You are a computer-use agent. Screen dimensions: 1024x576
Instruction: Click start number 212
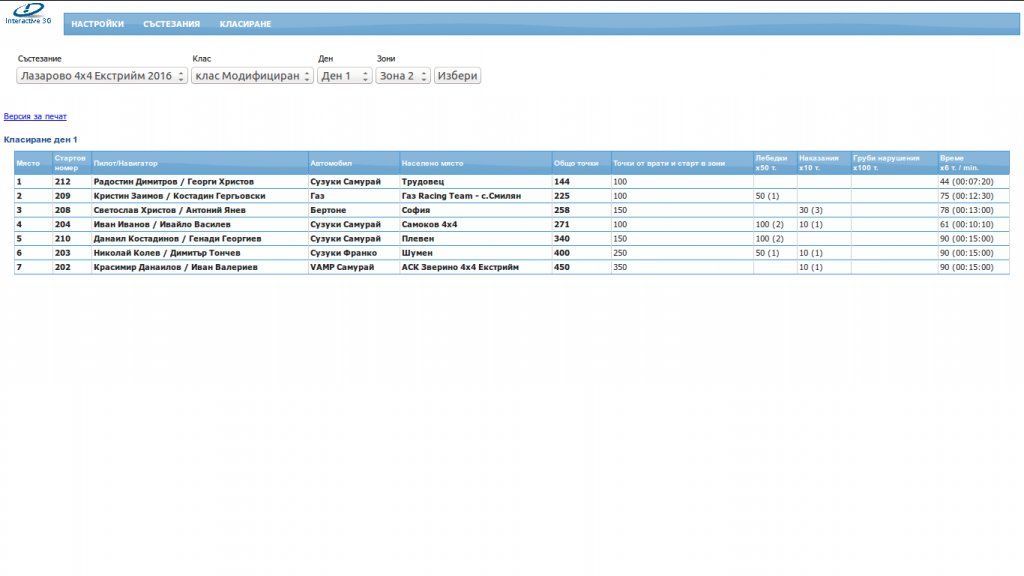point(63,182)
